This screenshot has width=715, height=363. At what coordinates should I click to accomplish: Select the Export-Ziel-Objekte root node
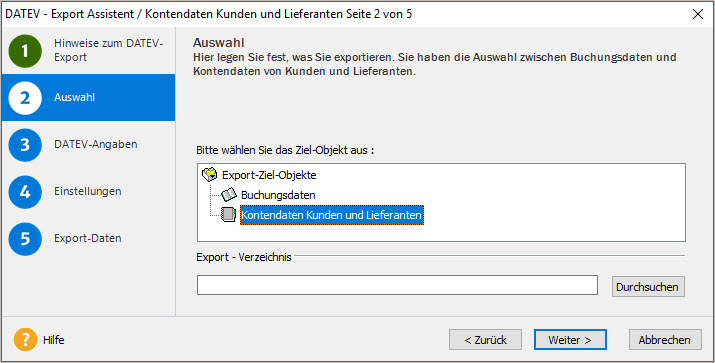click(x=269, y=175)
